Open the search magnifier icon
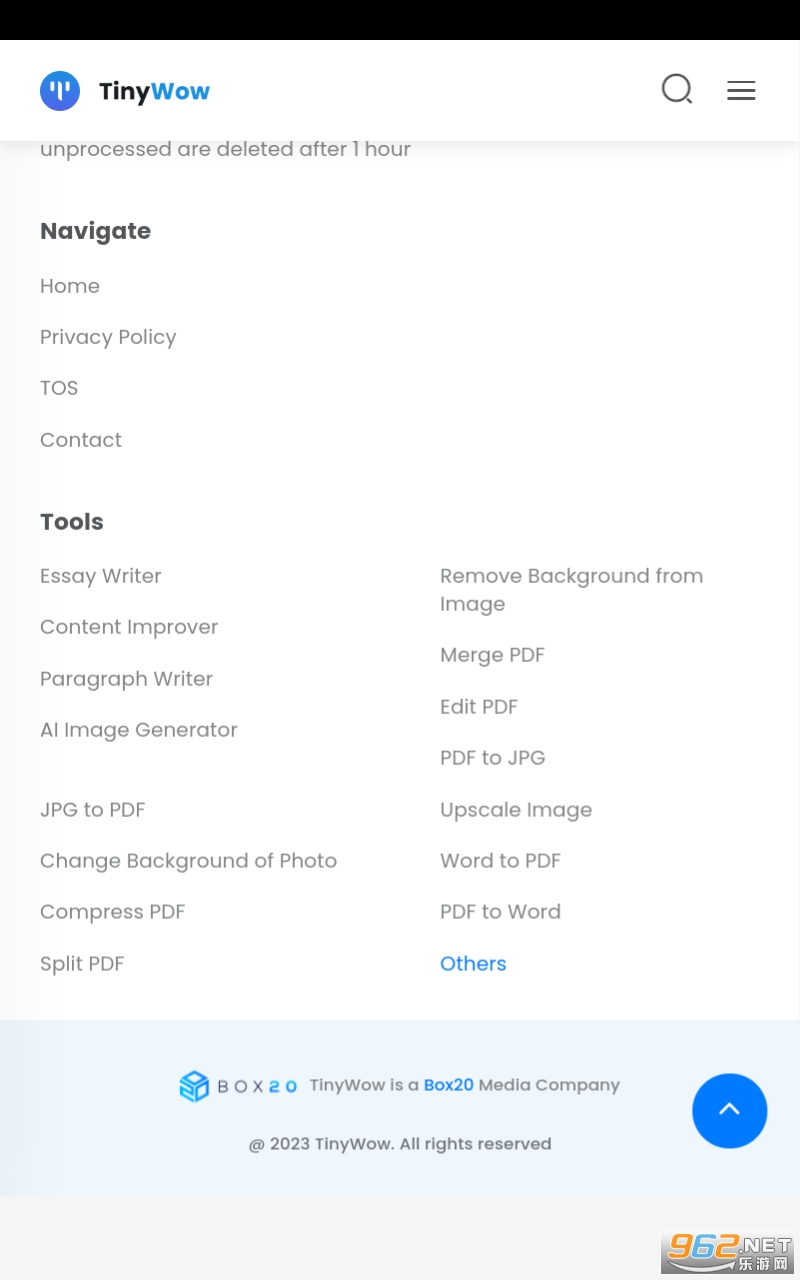Screen dimensions: 800x1280 click(x=677, y=90)
